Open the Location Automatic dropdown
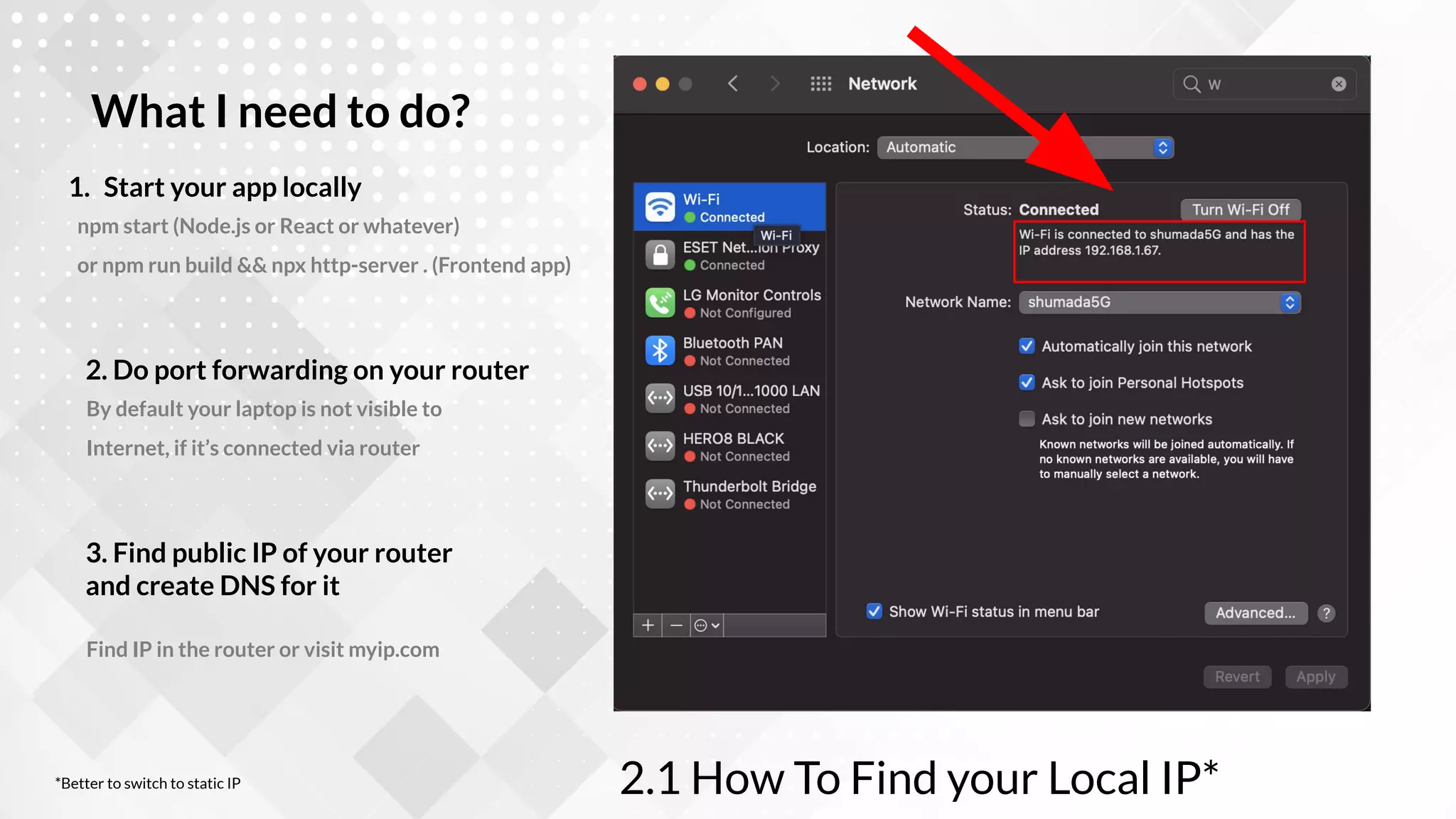 tap(1025, 148)
